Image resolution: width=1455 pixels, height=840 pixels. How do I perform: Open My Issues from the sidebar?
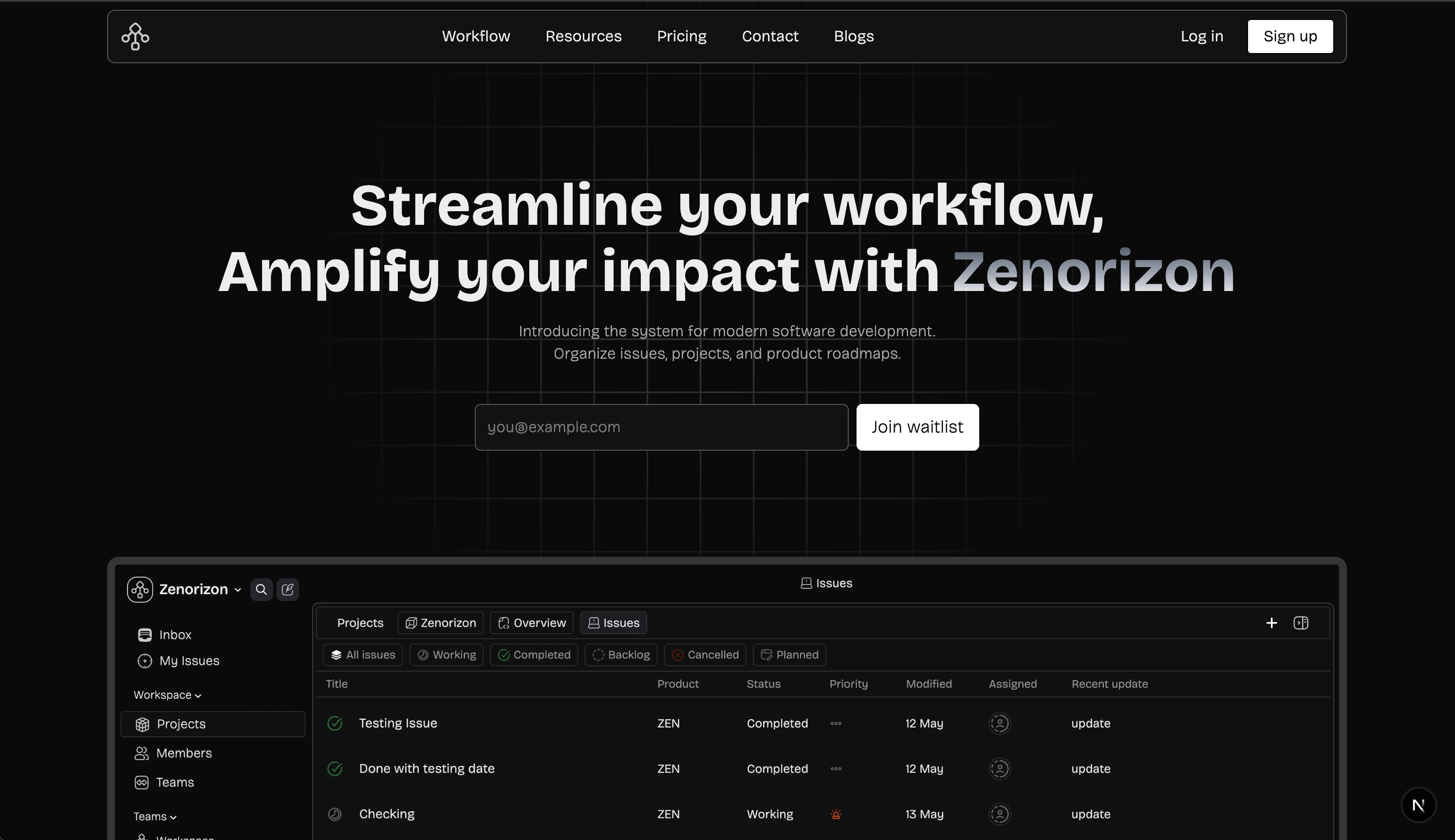(x=189, y=660)
